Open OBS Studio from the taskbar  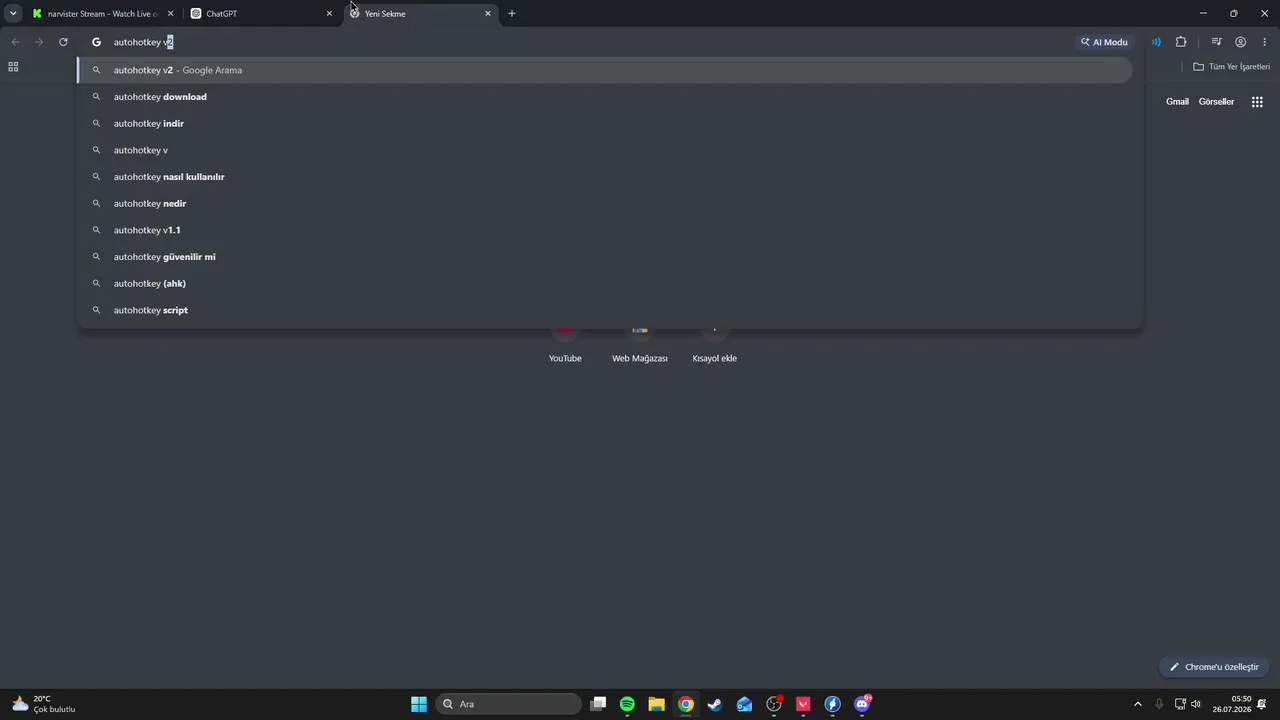(774, 704)
